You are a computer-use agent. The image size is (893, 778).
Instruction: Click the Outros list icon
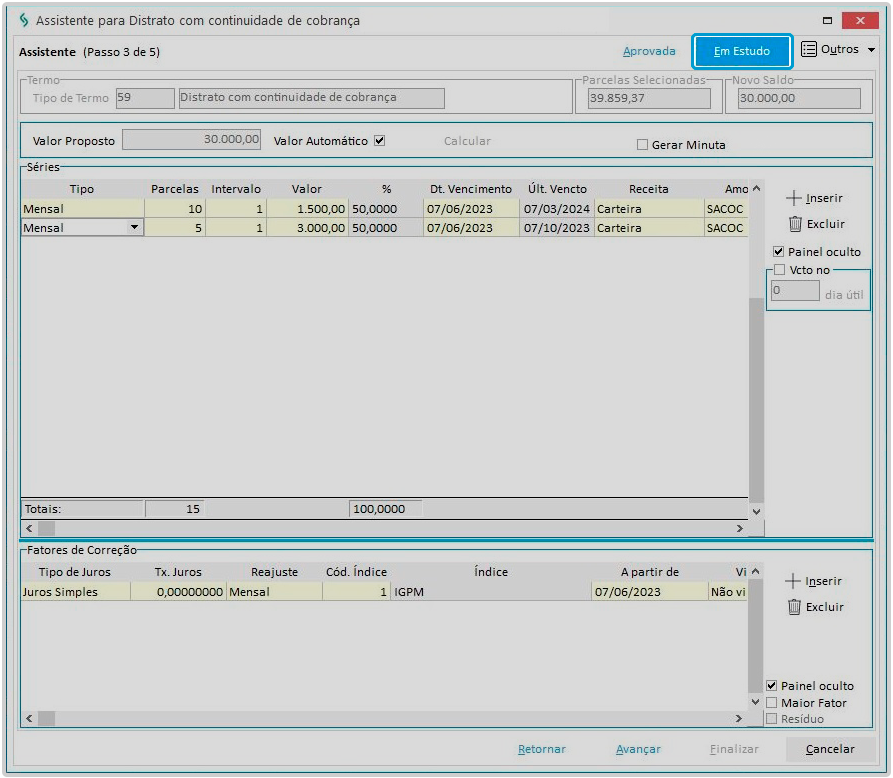click(x=809, y=50)
